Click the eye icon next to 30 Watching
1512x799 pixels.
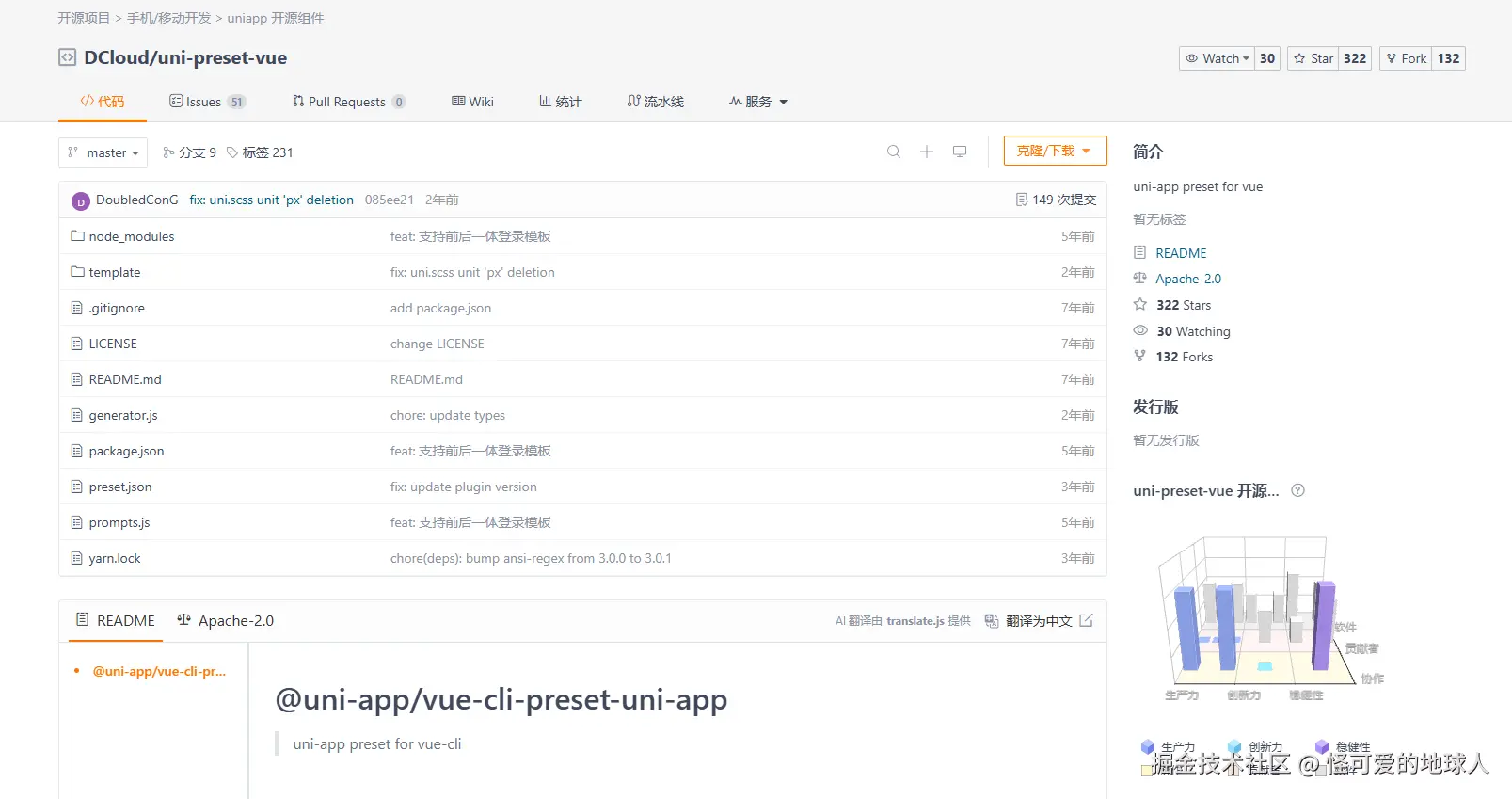pyautogui.click(x=1140, y=330)
